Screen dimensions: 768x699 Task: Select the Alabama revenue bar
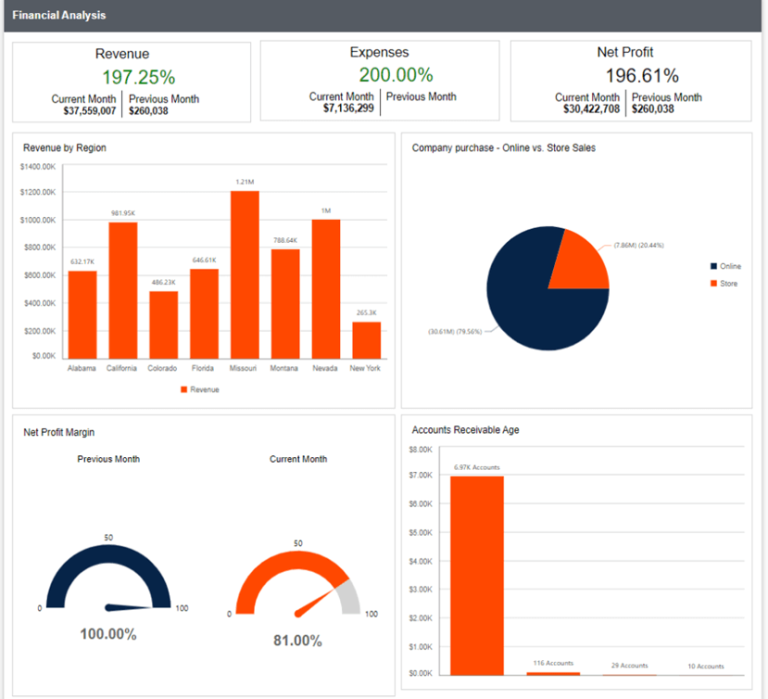coord(82,314)
